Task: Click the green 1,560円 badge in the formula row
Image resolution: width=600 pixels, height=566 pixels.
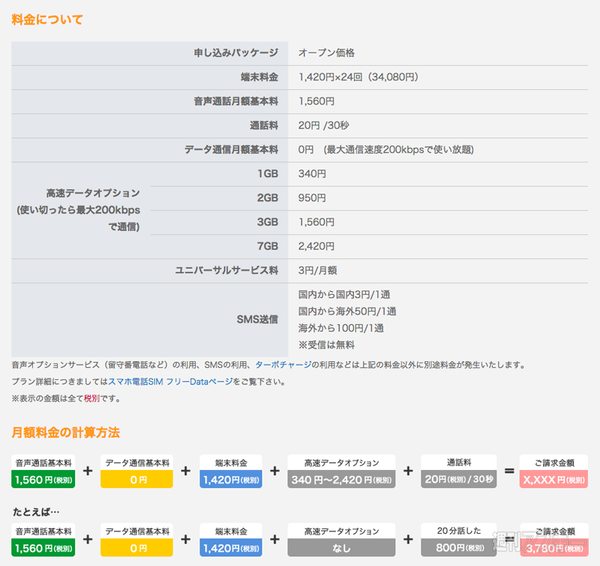Action: (x=43, y=480)
